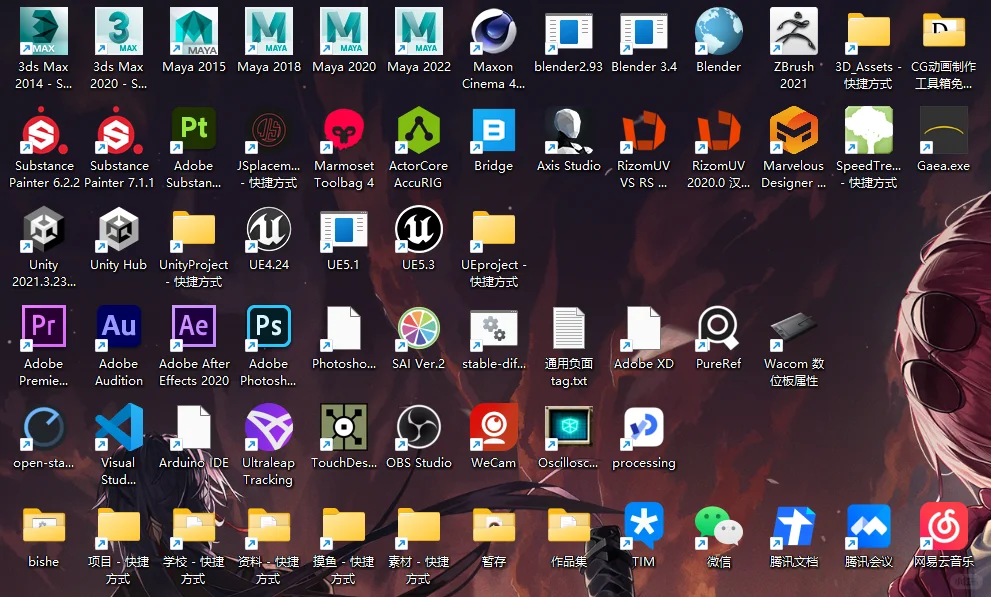The image size is (991, 597).
Task: Open 微信 WeChat icon
Action: (x=719, y=526)
